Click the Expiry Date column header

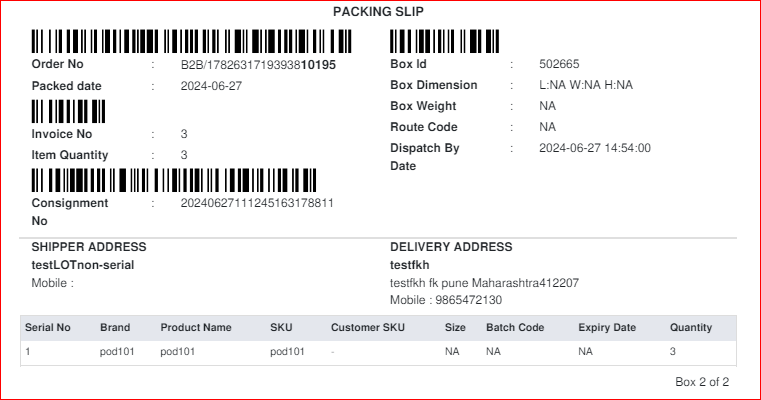[x=607, y=328]
